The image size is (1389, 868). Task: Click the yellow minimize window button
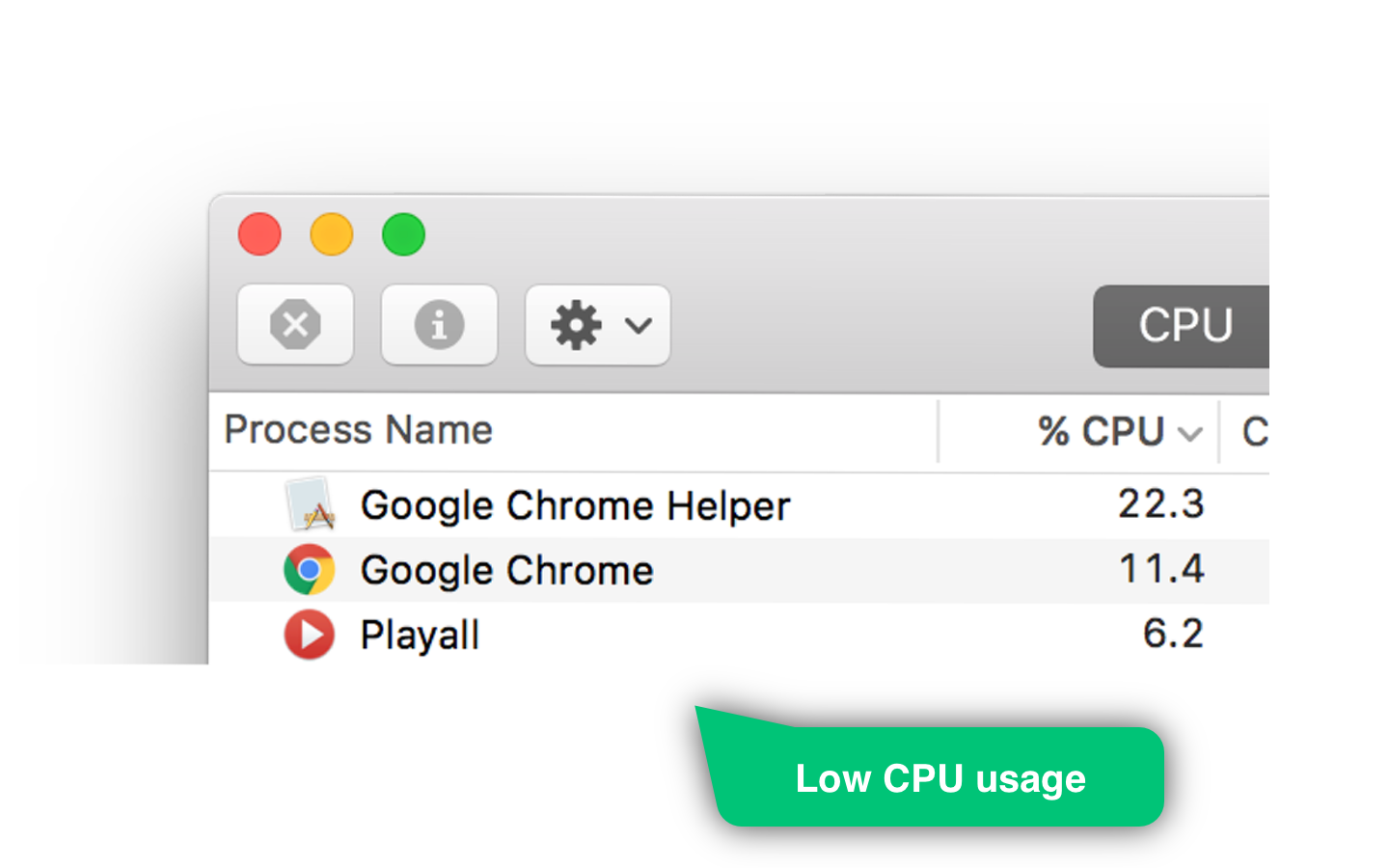pyautogui.click(x=332, y=234)
